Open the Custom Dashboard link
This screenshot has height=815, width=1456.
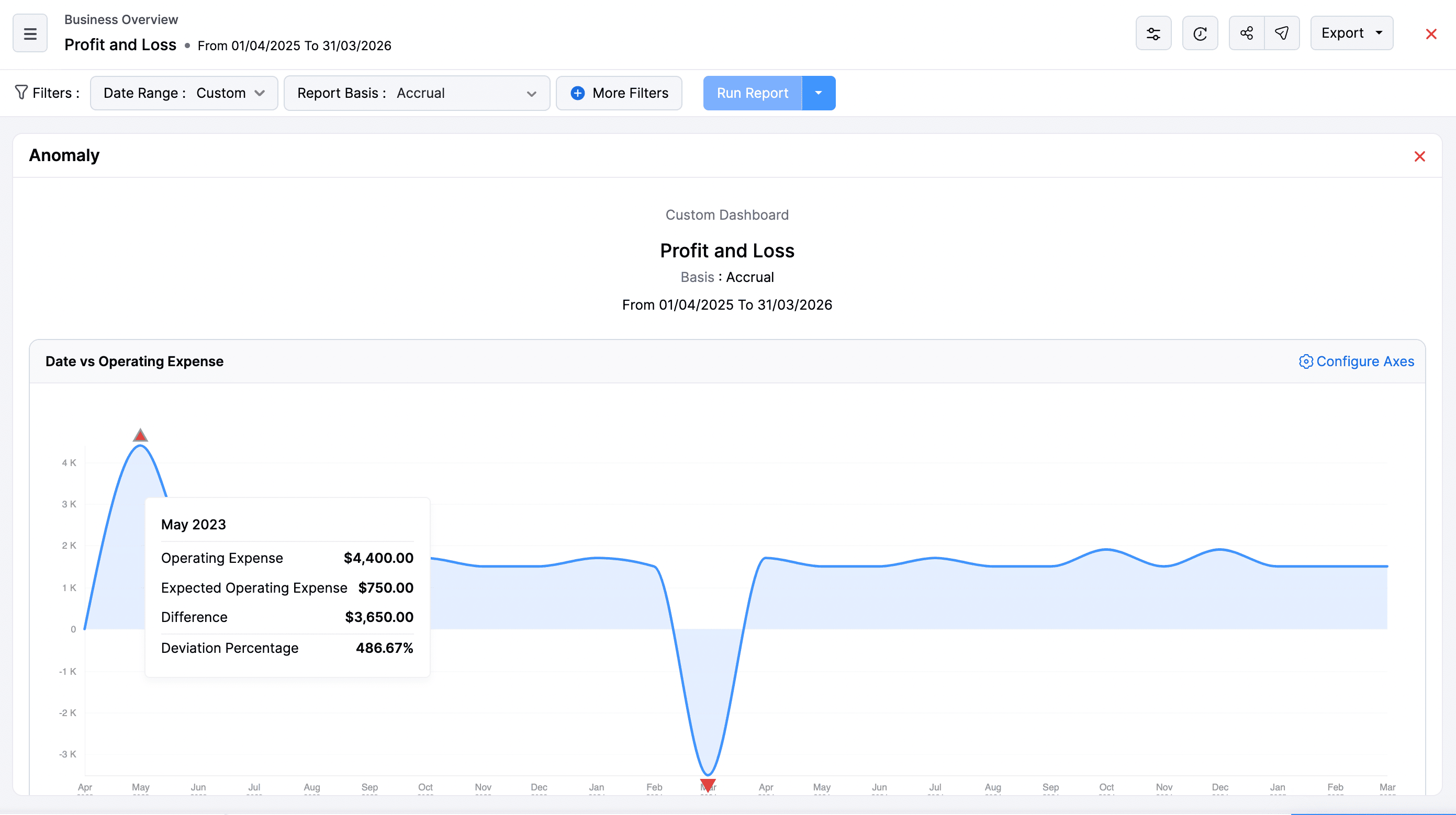pos(727,214)
